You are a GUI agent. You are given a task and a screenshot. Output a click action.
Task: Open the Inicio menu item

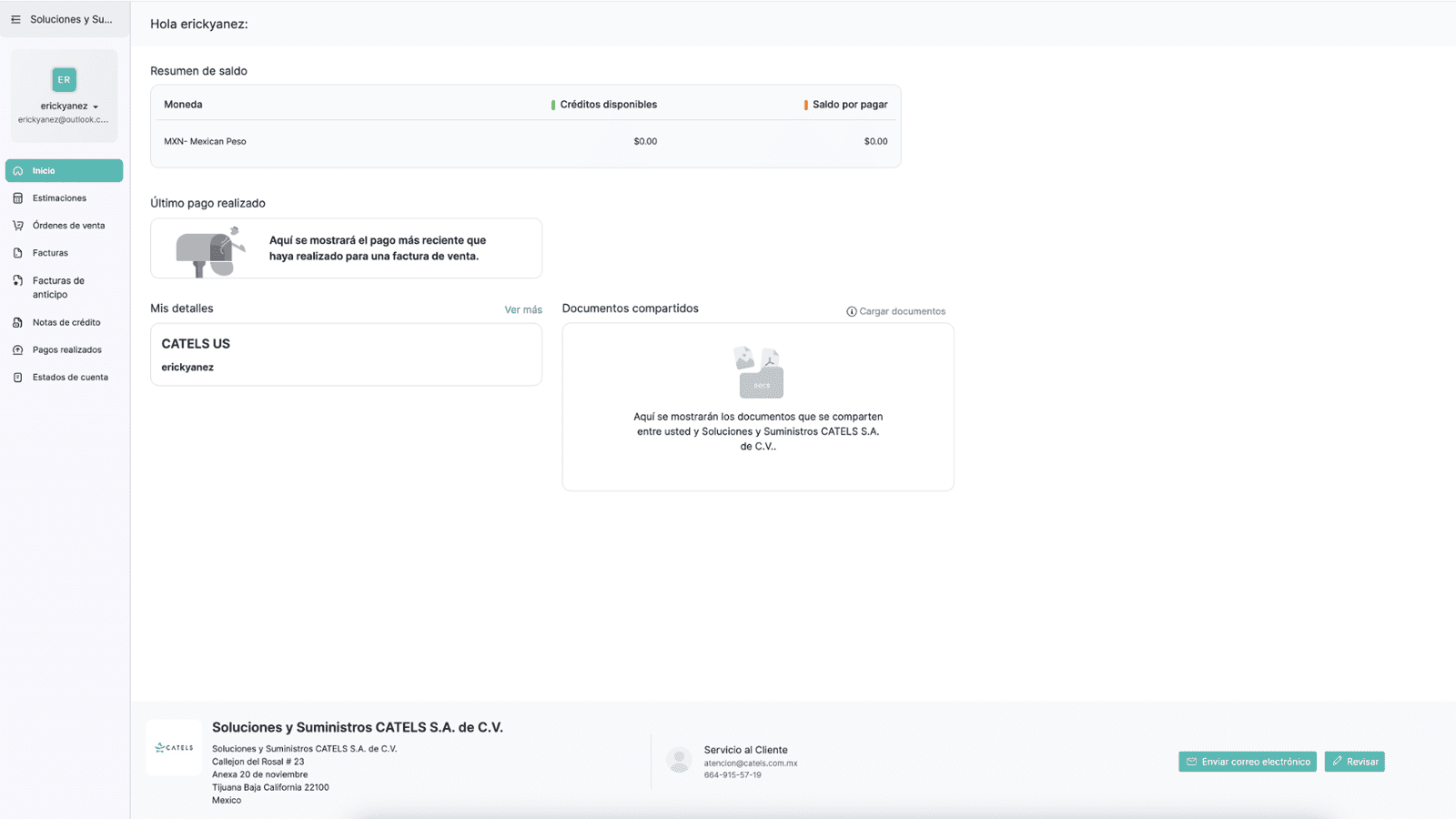point(64,171)
